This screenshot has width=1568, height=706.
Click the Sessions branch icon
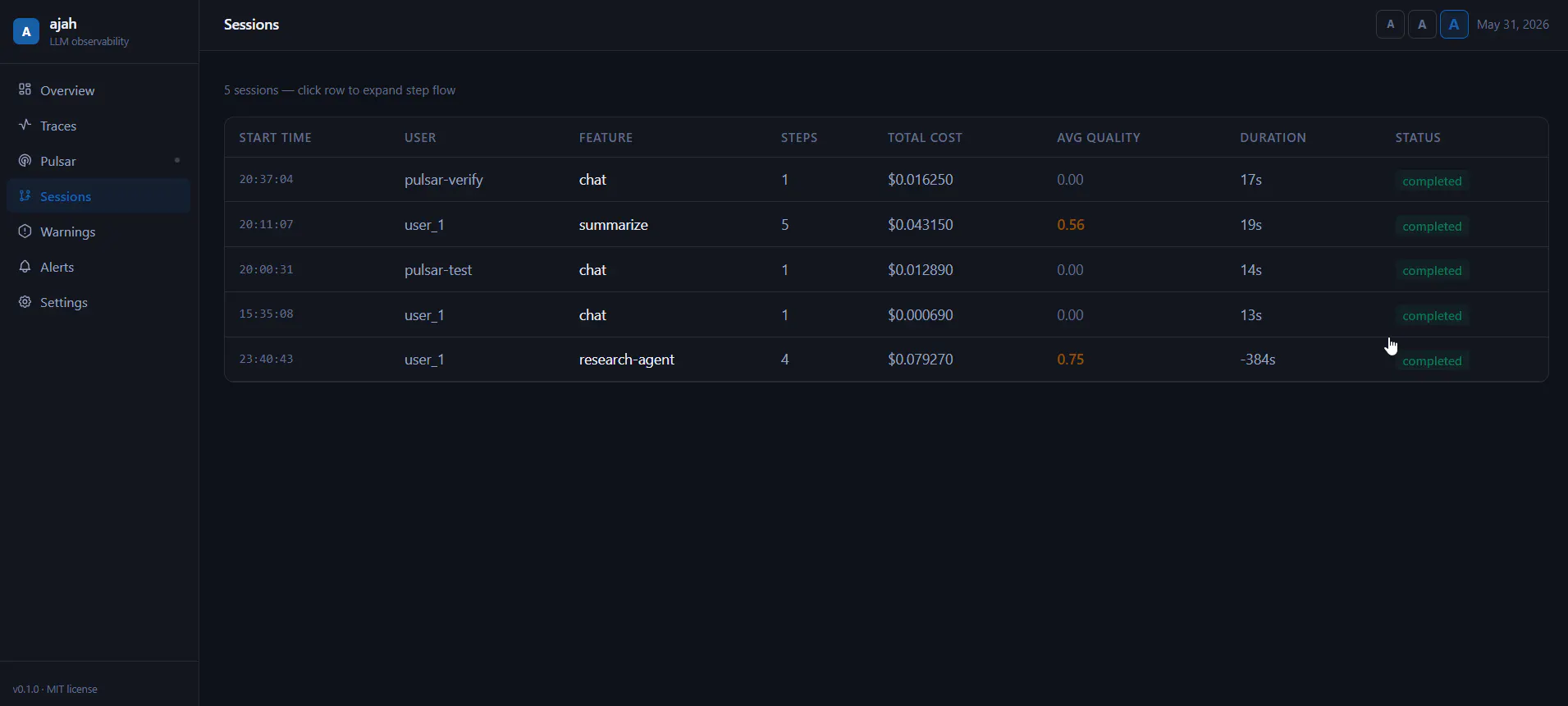point(25,196)
